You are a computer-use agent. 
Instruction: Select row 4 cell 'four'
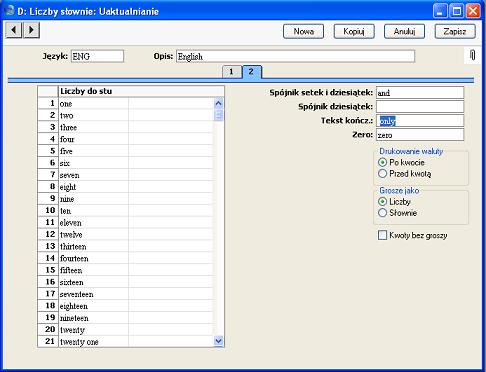click(x=93, y=139)
